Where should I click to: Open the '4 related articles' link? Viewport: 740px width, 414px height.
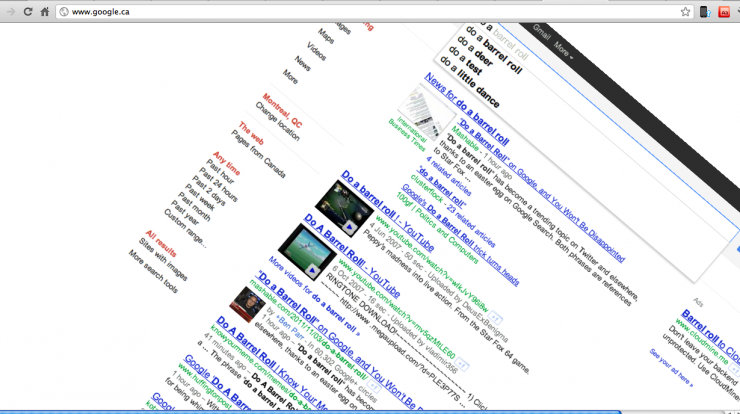(448, 176)
